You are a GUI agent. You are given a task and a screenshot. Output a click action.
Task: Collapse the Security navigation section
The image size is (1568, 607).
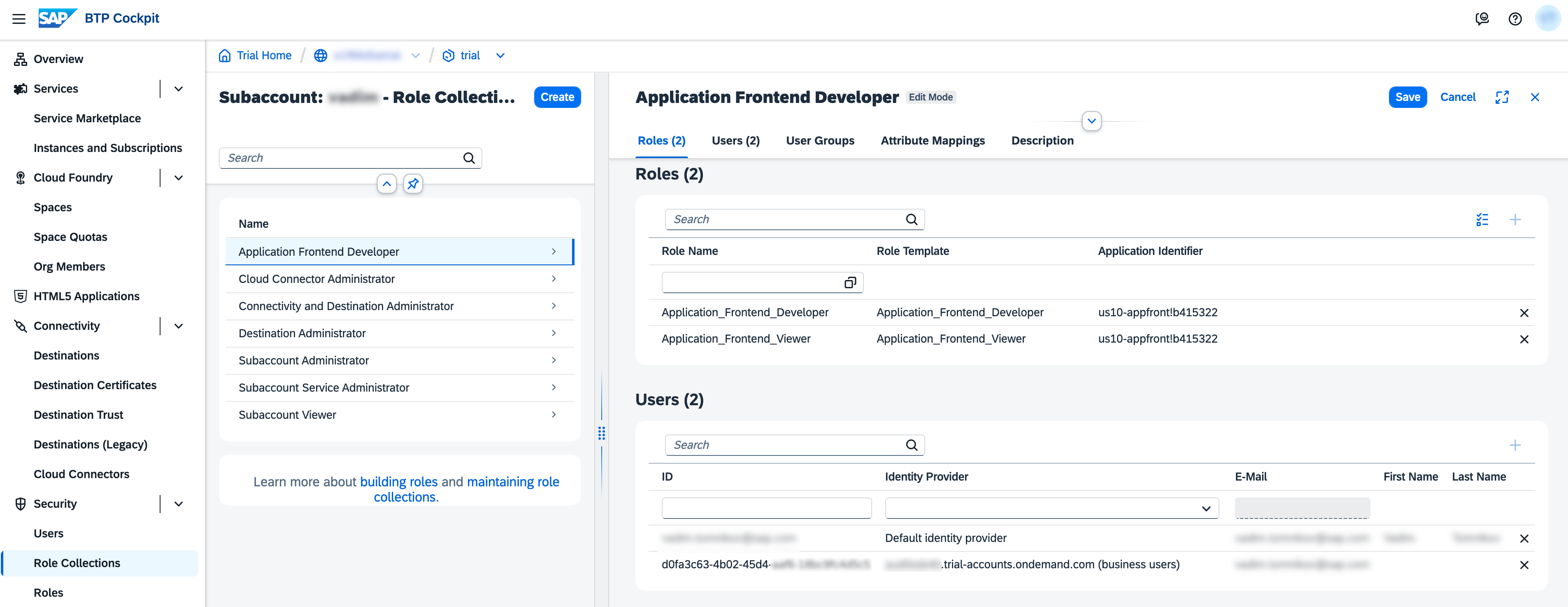[178, 504]
